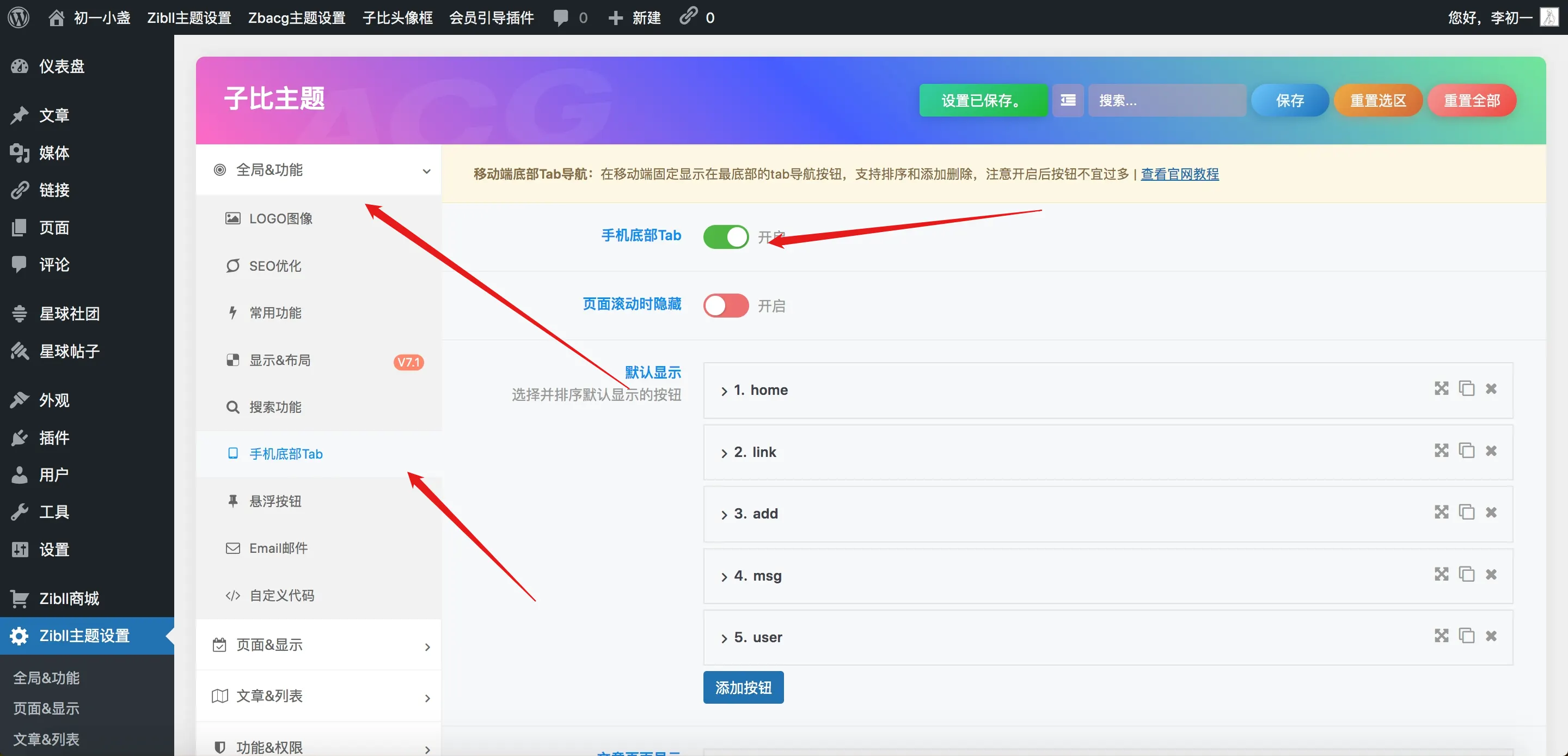The image size is (1568, 756).
Task: Open the 媒体 media menu
Action: pos(87,153)
